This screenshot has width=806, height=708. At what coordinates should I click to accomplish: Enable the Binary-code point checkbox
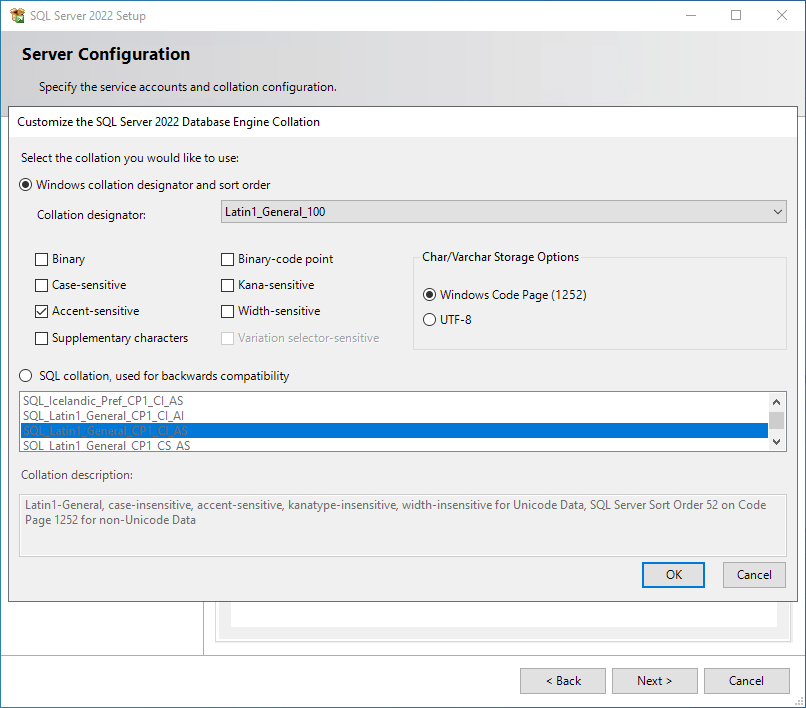pyautogui.click(x=227, y=259)
